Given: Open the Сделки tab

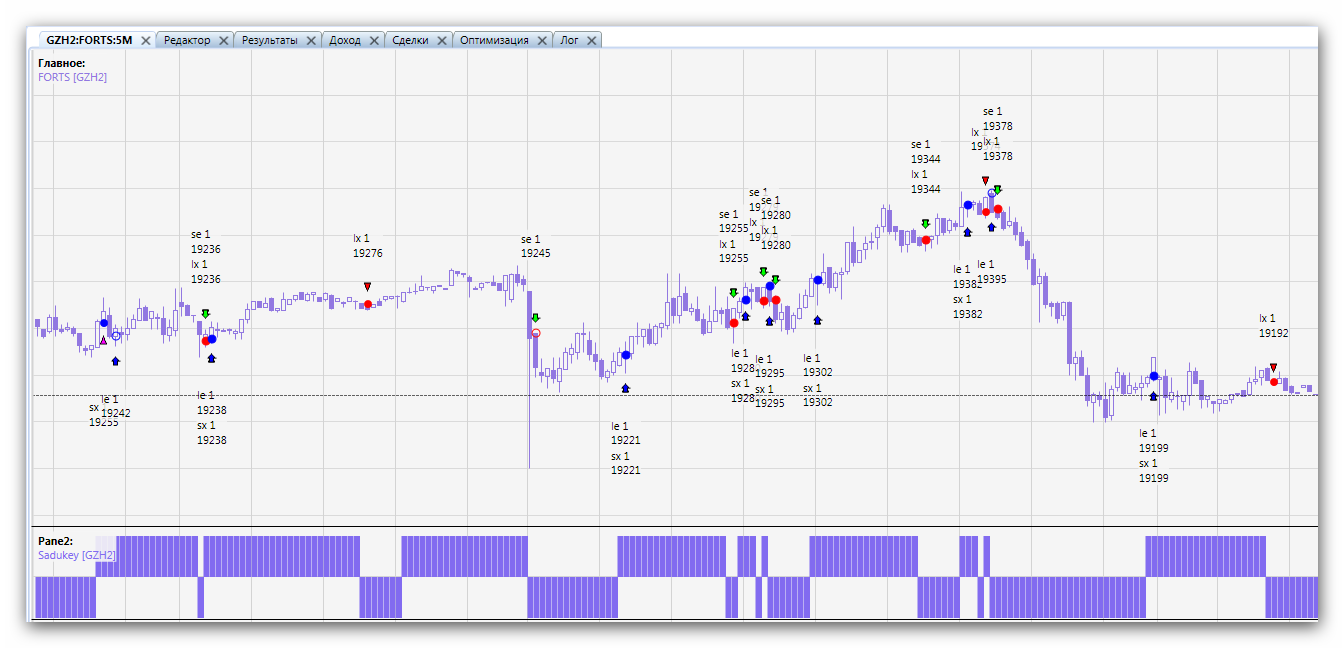Looking at the screenshot, I should [411, 40].
